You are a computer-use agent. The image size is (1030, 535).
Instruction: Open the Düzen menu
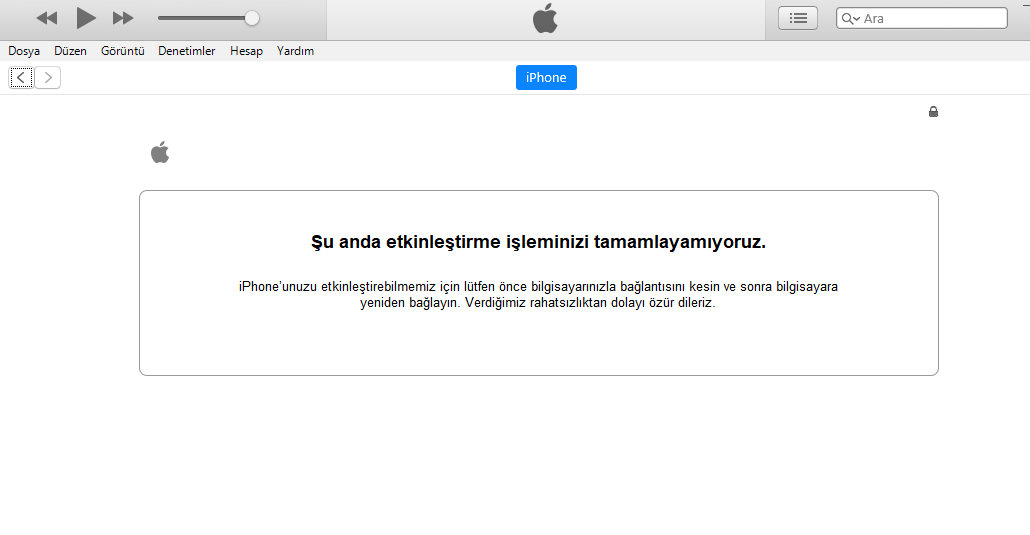pyautogui.click(x=70, y=51)
